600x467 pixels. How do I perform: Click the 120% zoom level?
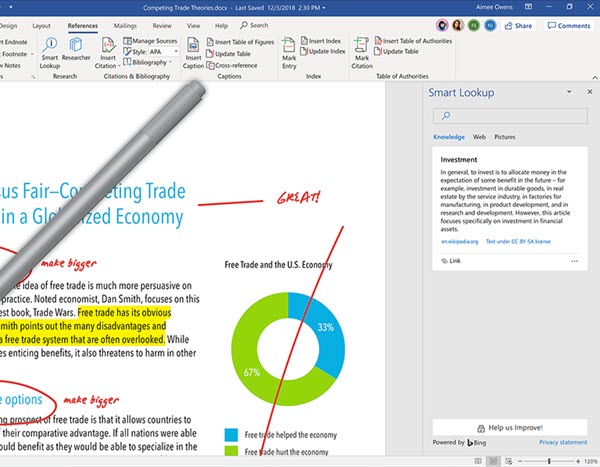(591, 461)
